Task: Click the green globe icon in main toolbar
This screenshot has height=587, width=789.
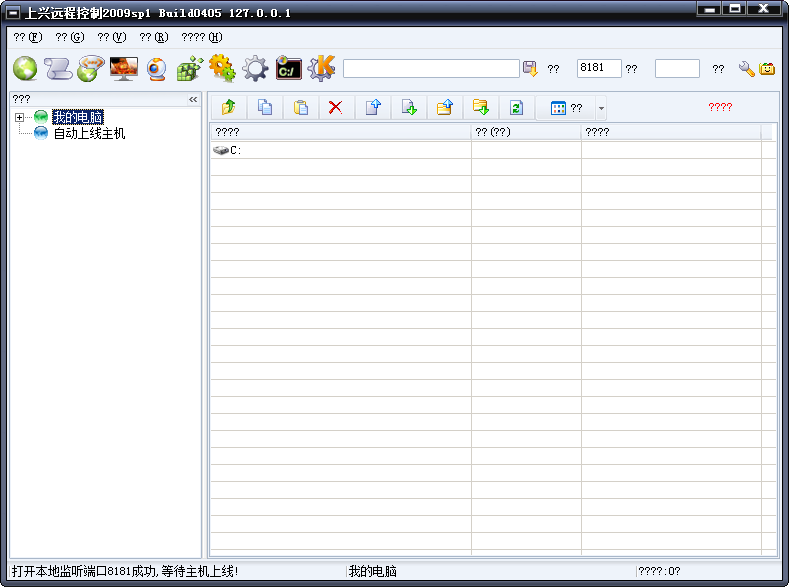Action: pyautogui.click(x=25, y=68)
